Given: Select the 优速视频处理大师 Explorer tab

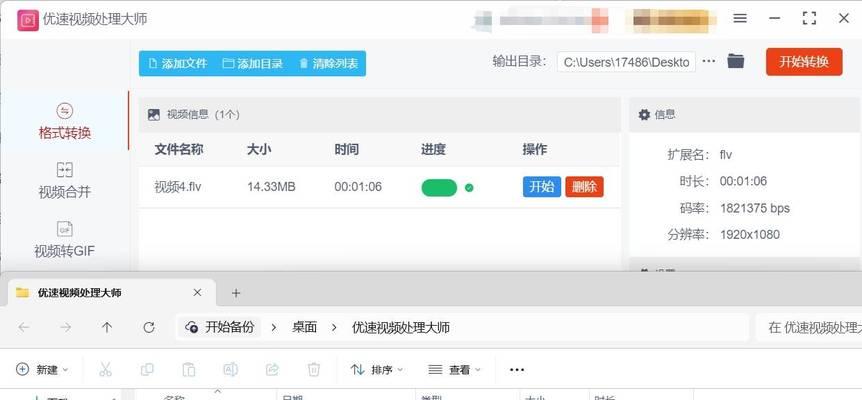Looking at the screenshot, I should (x=112, y=293).
